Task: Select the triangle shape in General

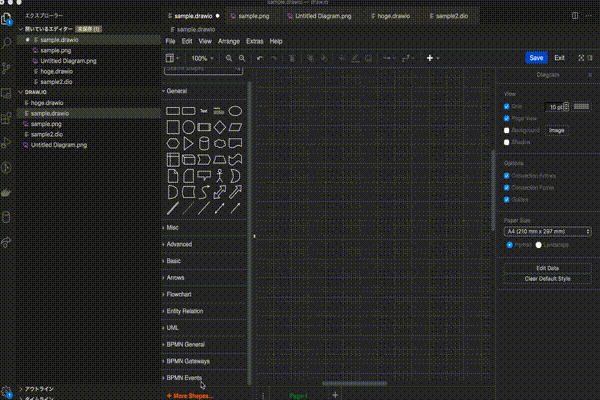Action: (188, 144)
